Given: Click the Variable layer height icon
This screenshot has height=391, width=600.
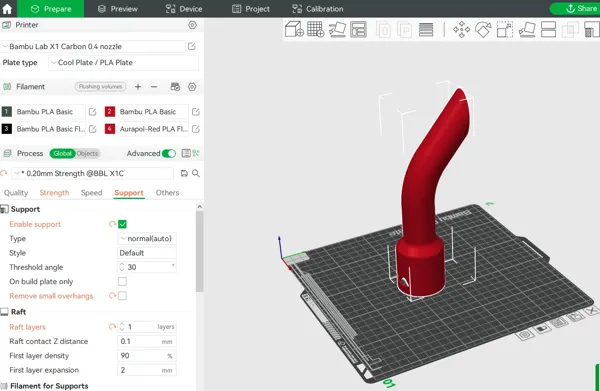Looking at the screenshot, I should click(426, 29).
